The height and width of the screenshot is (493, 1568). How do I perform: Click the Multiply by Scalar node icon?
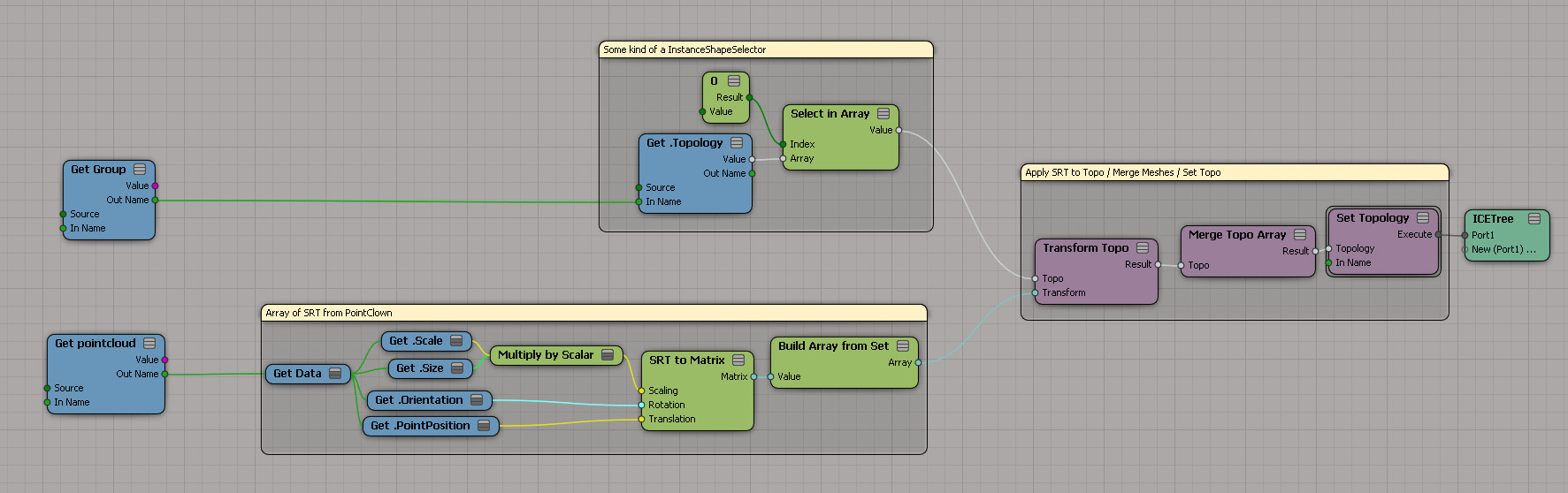608,354
